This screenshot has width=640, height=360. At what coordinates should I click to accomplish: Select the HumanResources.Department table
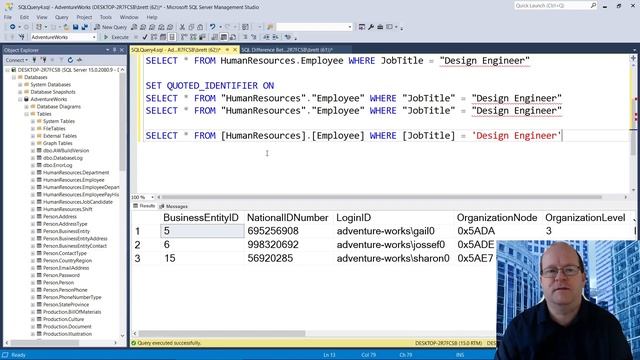(x=76, y=173)
